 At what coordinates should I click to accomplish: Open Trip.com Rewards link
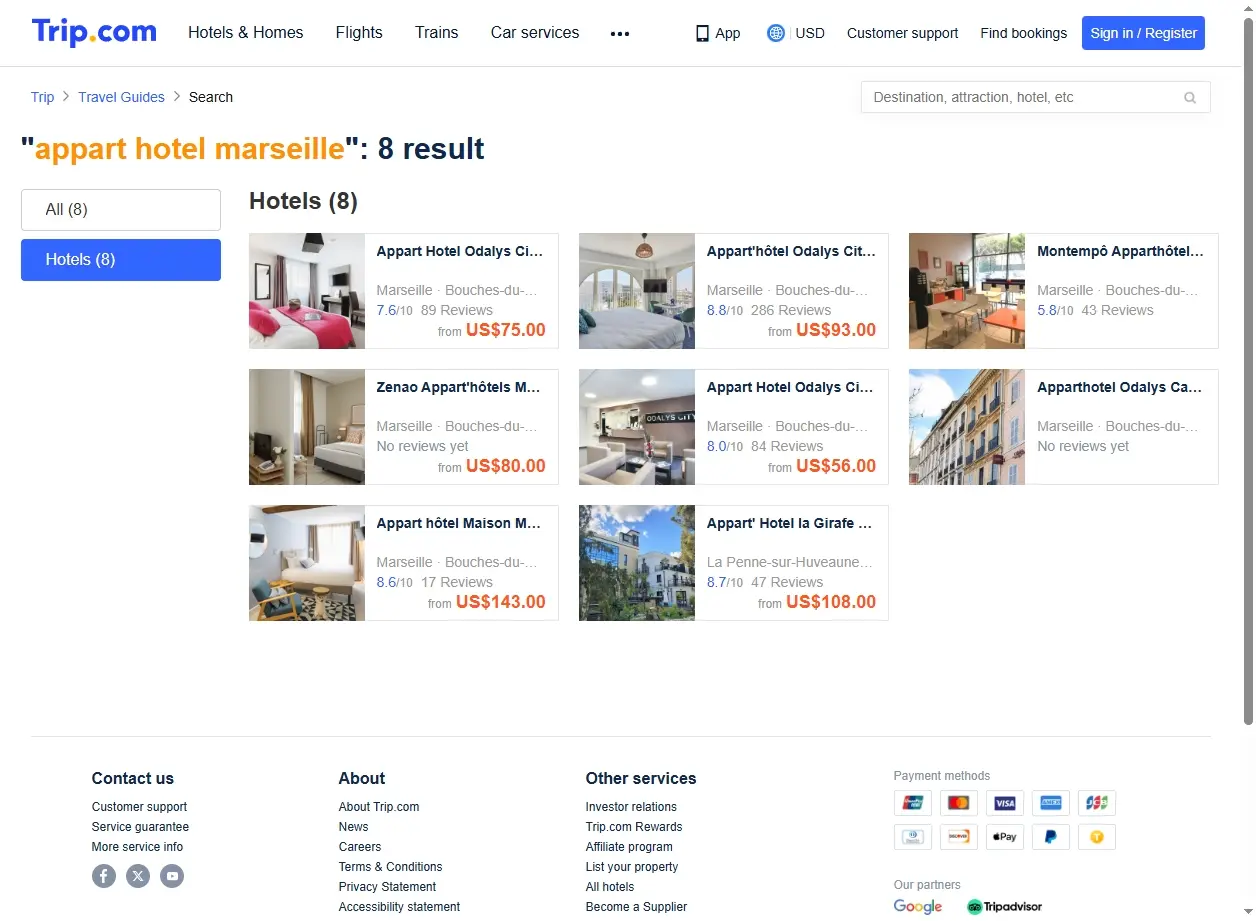tap(634, 827)
